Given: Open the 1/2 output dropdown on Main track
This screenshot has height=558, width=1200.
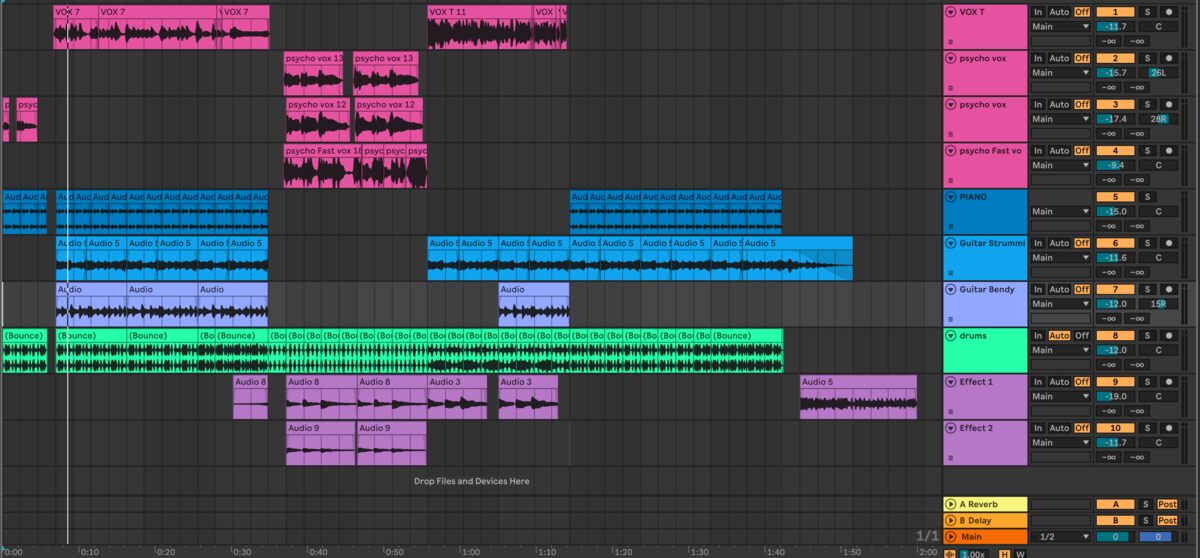Looking at the screenshot, I should pos(1060,537).
